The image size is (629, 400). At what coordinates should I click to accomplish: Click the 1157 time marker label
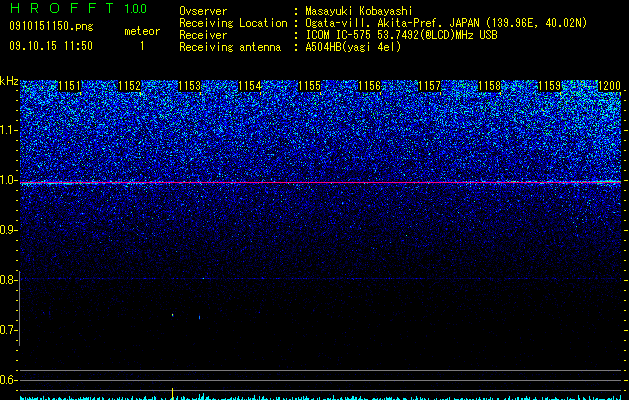430,86
